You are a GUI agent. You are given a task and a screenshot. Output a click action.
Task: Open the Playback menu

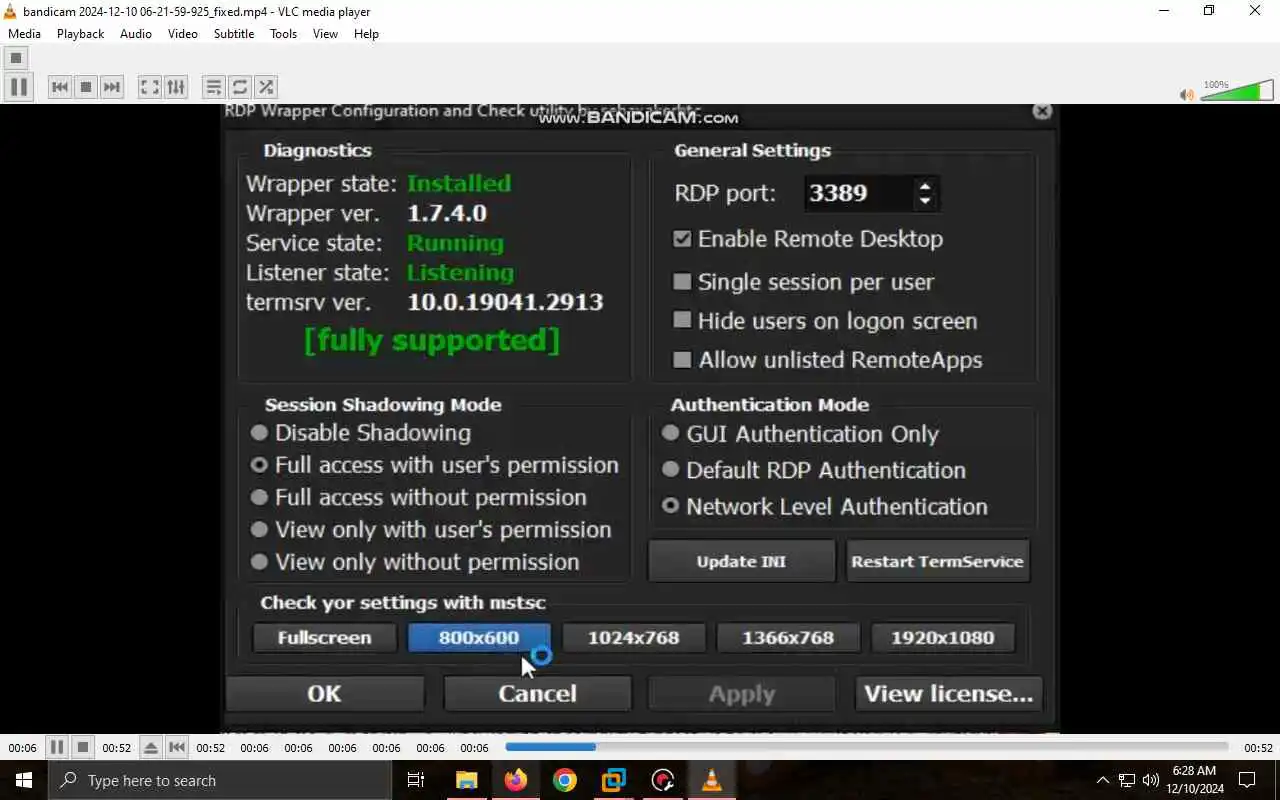coord(80,33)
